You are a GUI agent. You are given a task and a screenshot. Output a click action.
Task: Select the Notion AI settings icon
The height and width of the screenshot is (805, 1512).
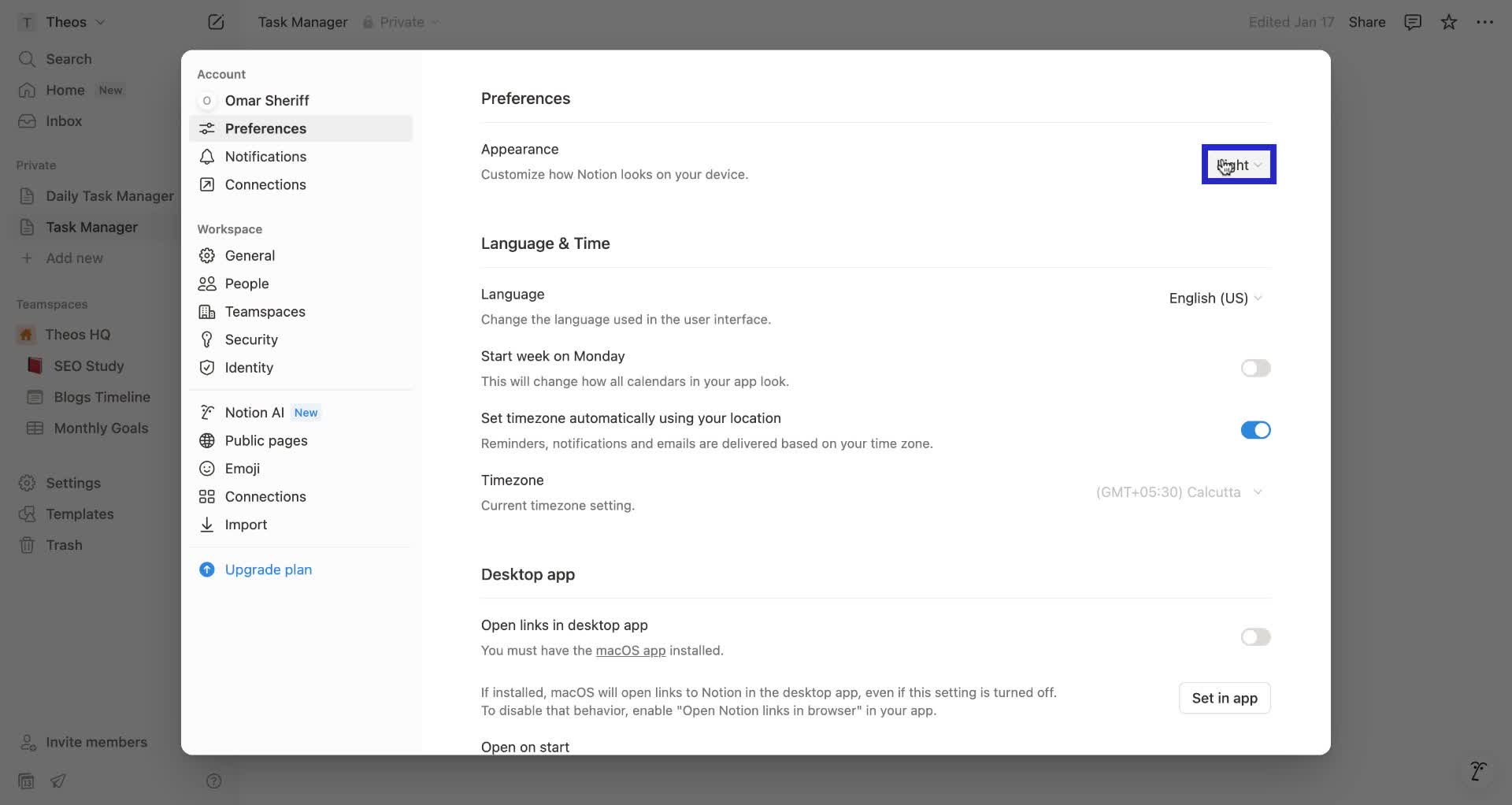[x=206, y=412]
